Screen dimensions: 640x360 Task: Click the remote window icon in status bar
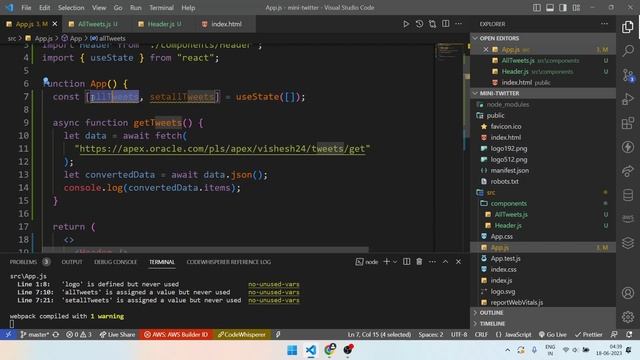pyautogui.click(x=8, y=334)
